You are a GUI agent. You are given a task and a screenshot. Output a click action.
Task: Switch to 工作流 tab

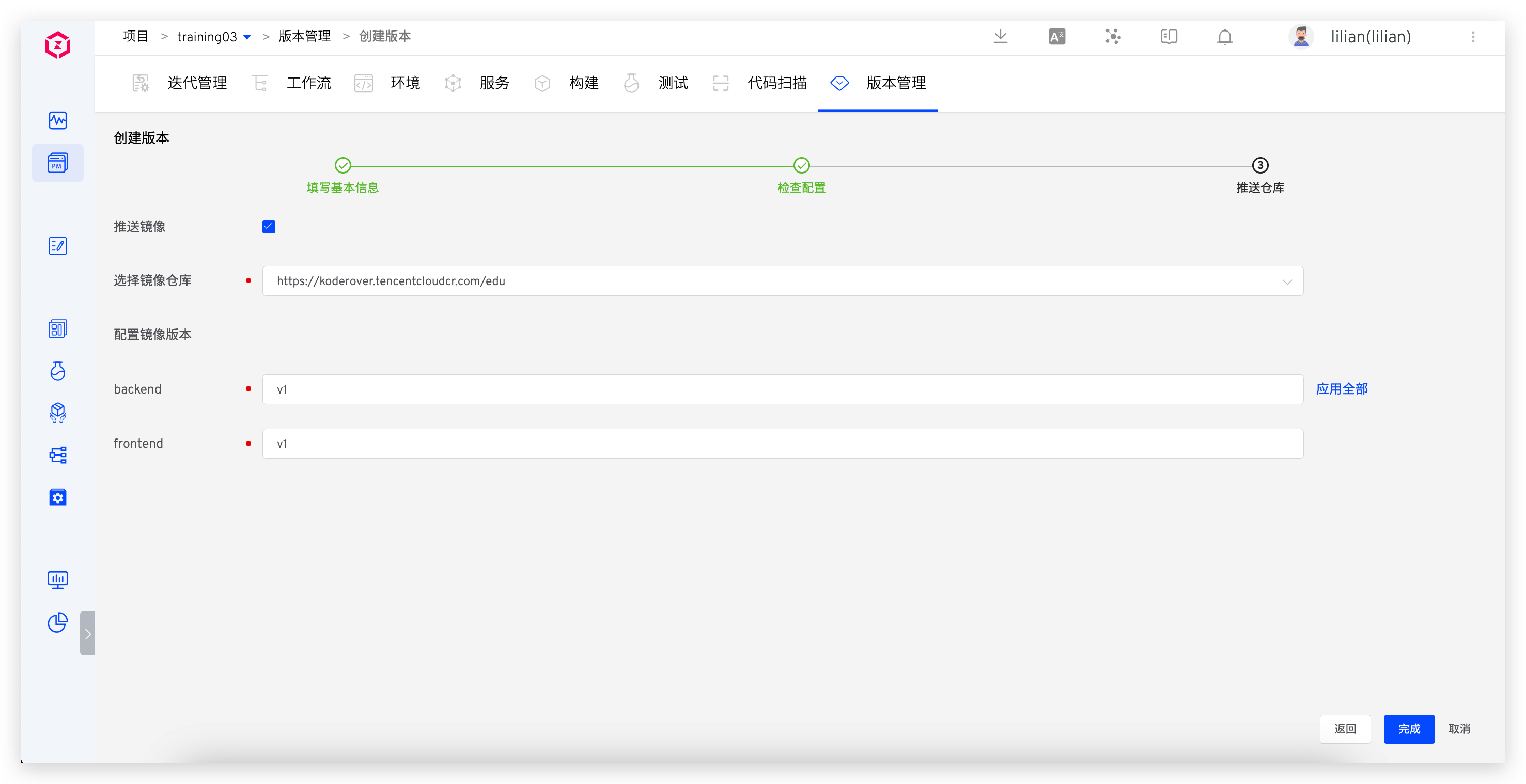tap(308, 83)
